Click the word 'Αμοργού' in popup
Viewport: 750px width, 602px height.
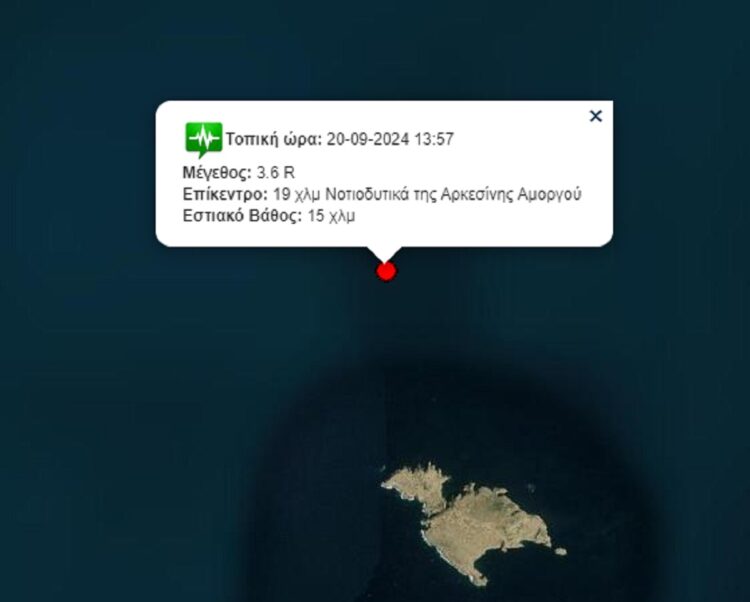[549, 195]
